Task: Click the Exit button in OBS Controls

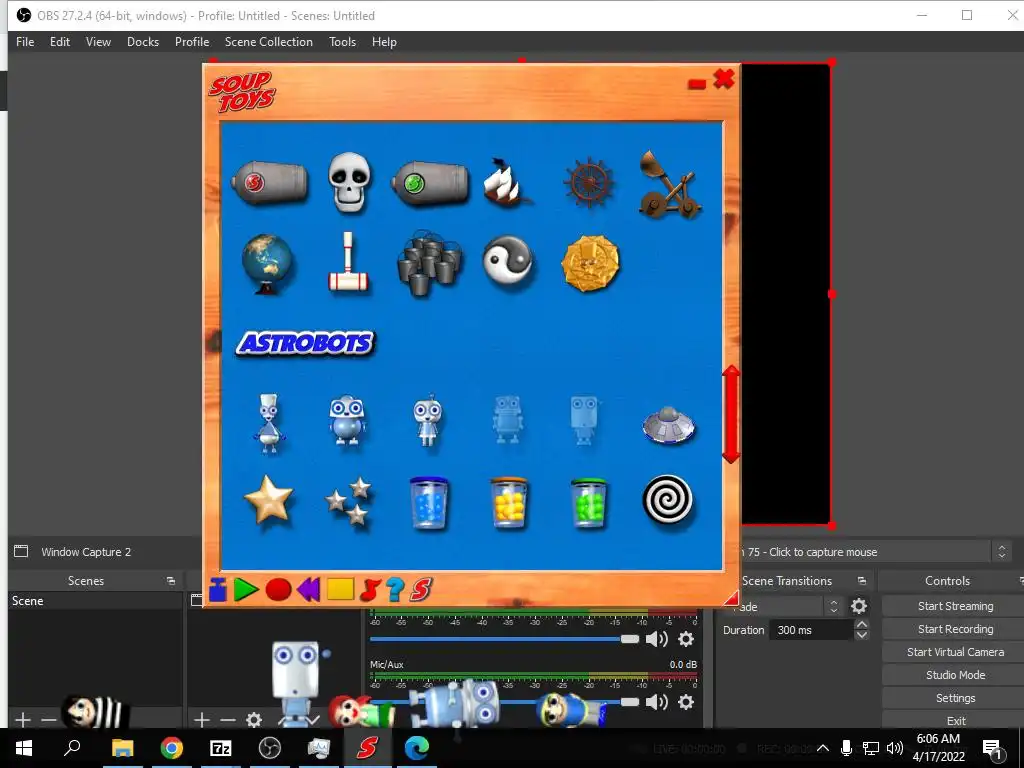Action: [955, 720]
